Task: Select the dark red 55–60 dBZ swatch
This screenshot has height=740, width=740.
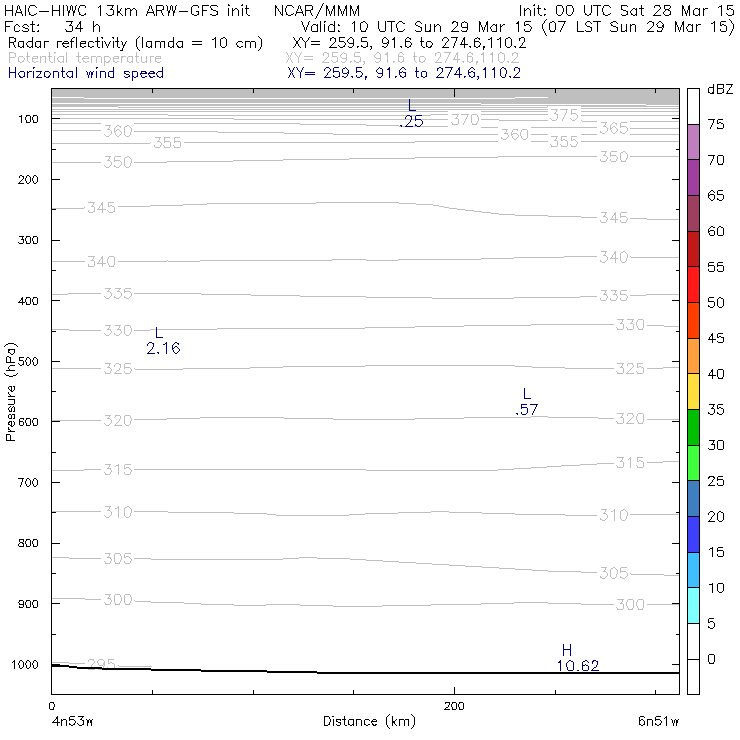Action: coord(693,249)
